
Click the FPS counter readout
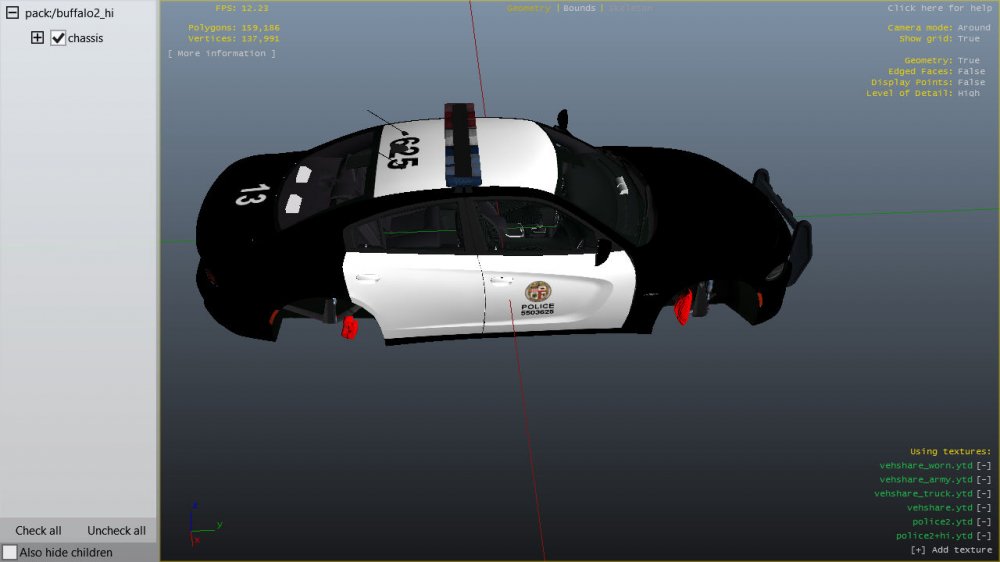(242, 8)
